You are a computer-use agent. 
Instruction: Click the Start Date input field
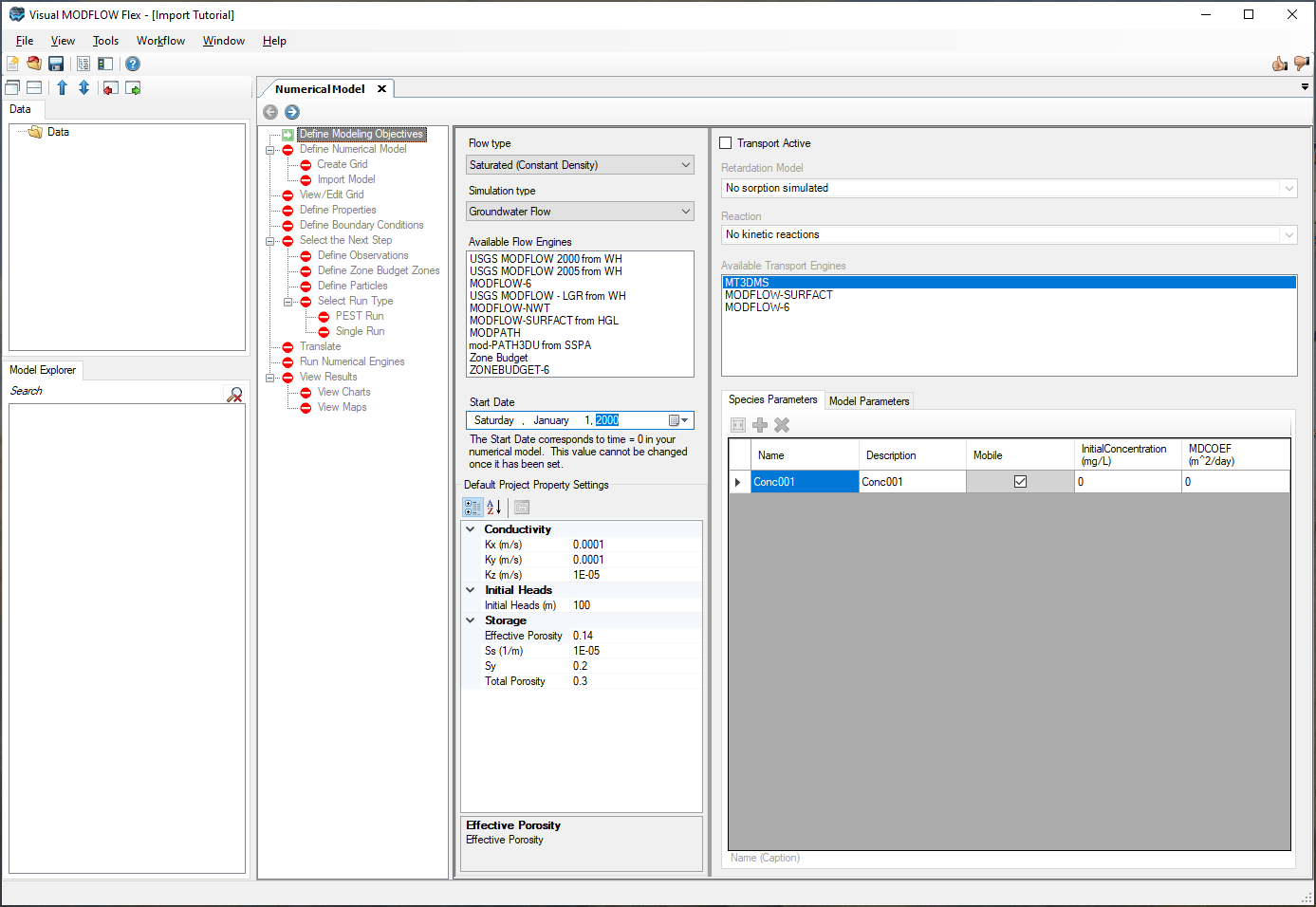coord(550,419)
